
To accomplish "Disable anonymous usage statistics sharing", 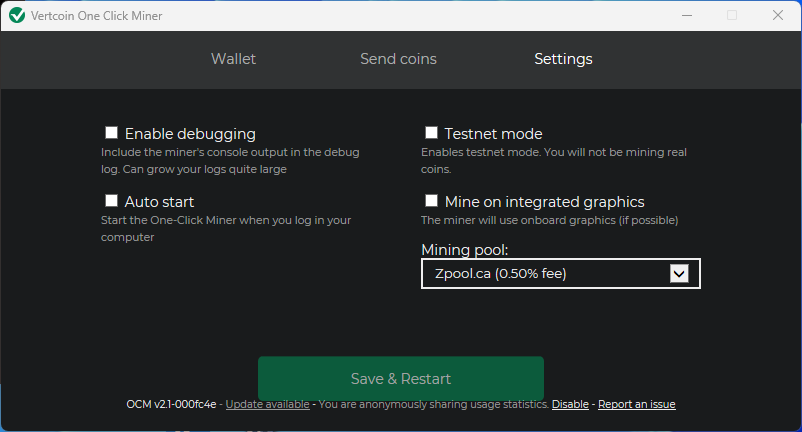I will [570, 404].
